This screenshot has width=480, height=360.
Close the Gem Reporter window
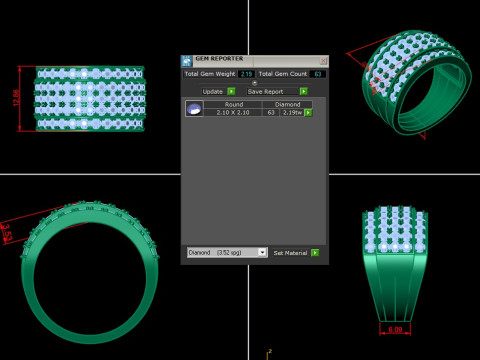(x=323, y=61)
